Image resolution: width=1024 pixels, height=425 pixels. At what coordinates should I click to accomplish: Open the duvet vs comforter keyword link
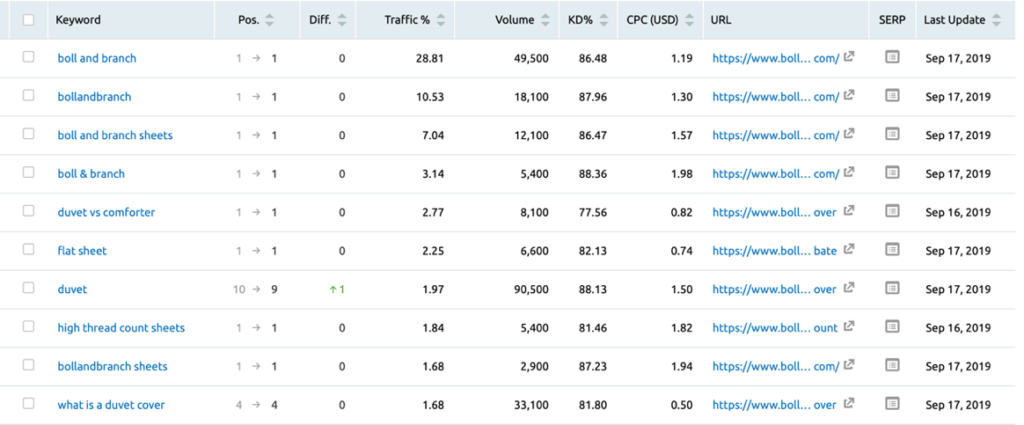tap(106, 212)
